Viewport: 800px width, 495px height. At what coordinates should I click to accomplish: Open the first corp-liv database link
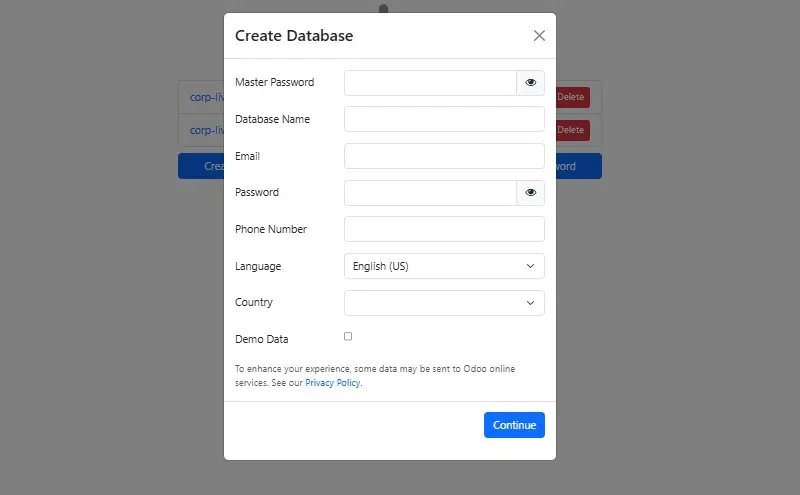coord(206,98)
